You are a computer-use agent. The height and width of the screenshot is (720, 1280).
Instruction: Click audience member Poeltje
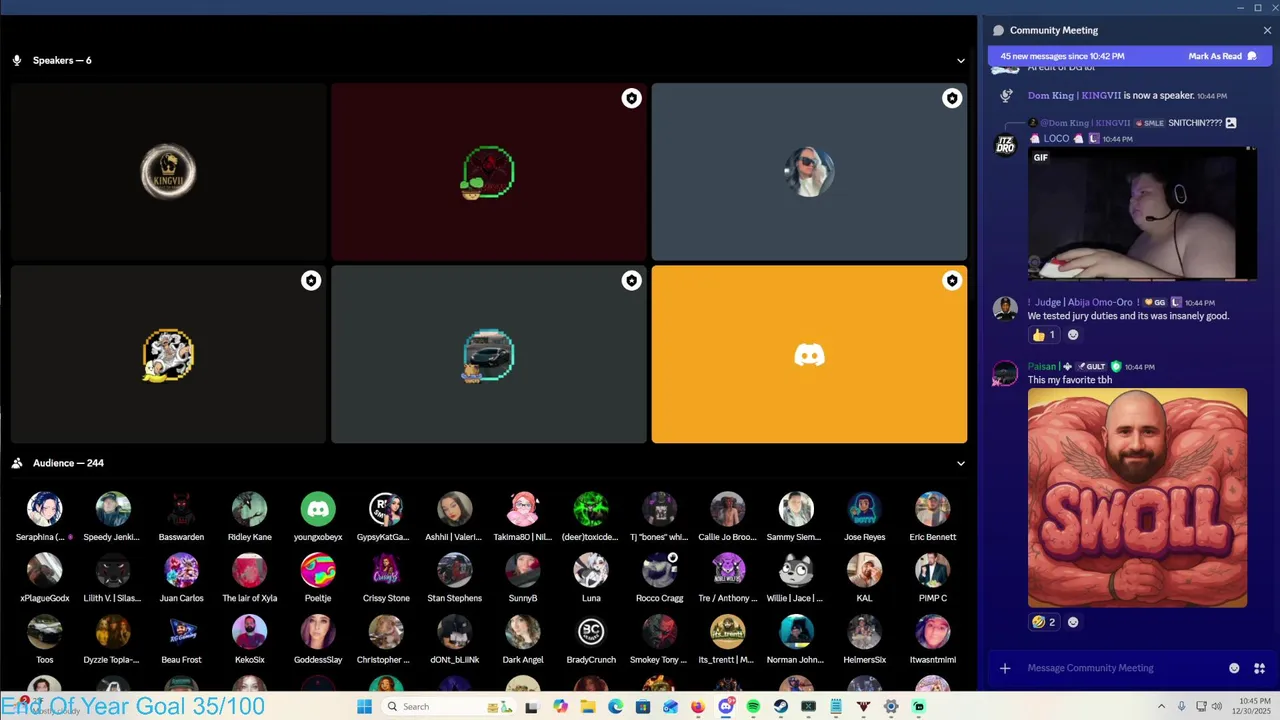click(x=318, y=578)
